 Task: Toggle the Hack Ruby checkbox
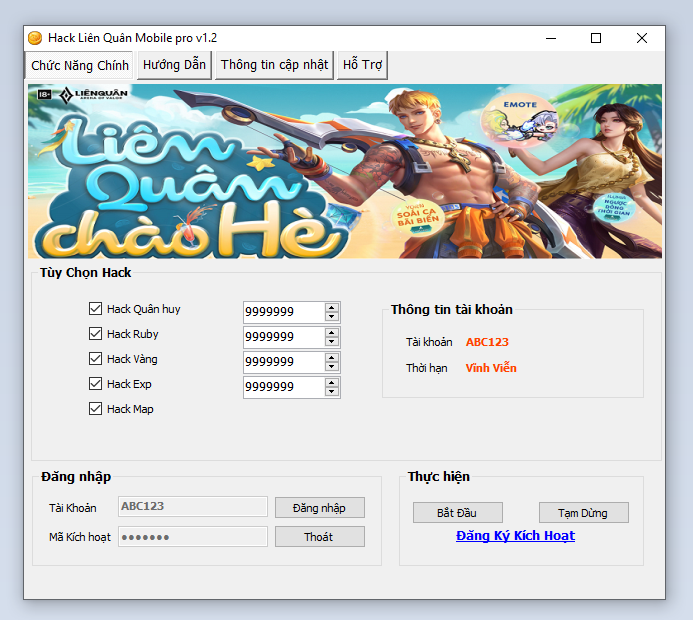click(x=96, y=334)
